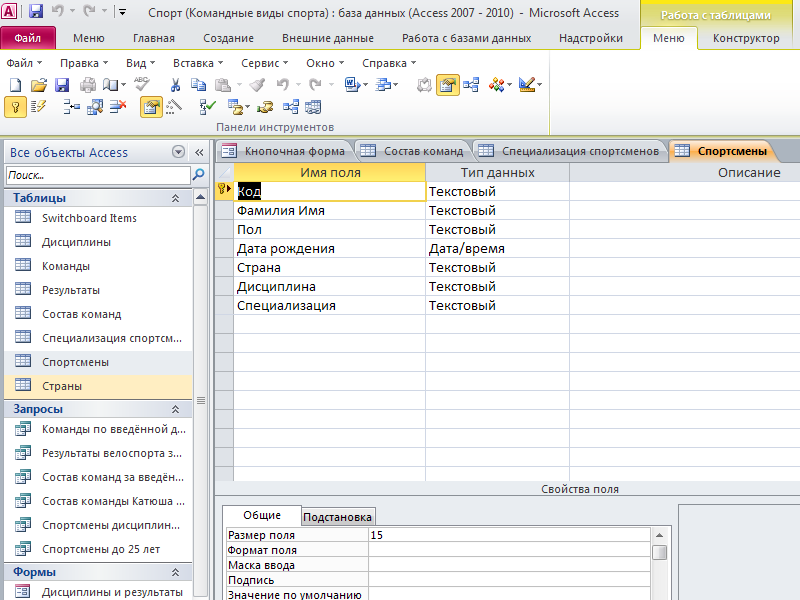
Task: Collapse the Таблицы group
Action: point(176,198)
